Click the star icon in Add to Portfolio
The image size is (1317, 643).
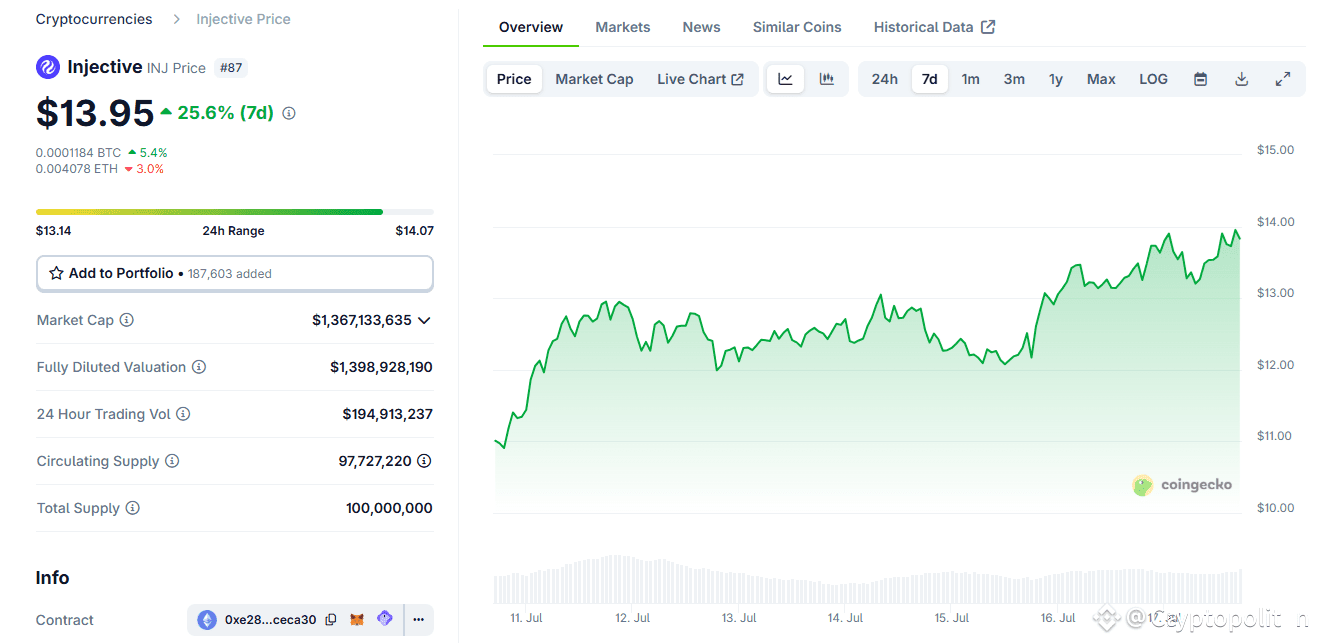(57, 273)
